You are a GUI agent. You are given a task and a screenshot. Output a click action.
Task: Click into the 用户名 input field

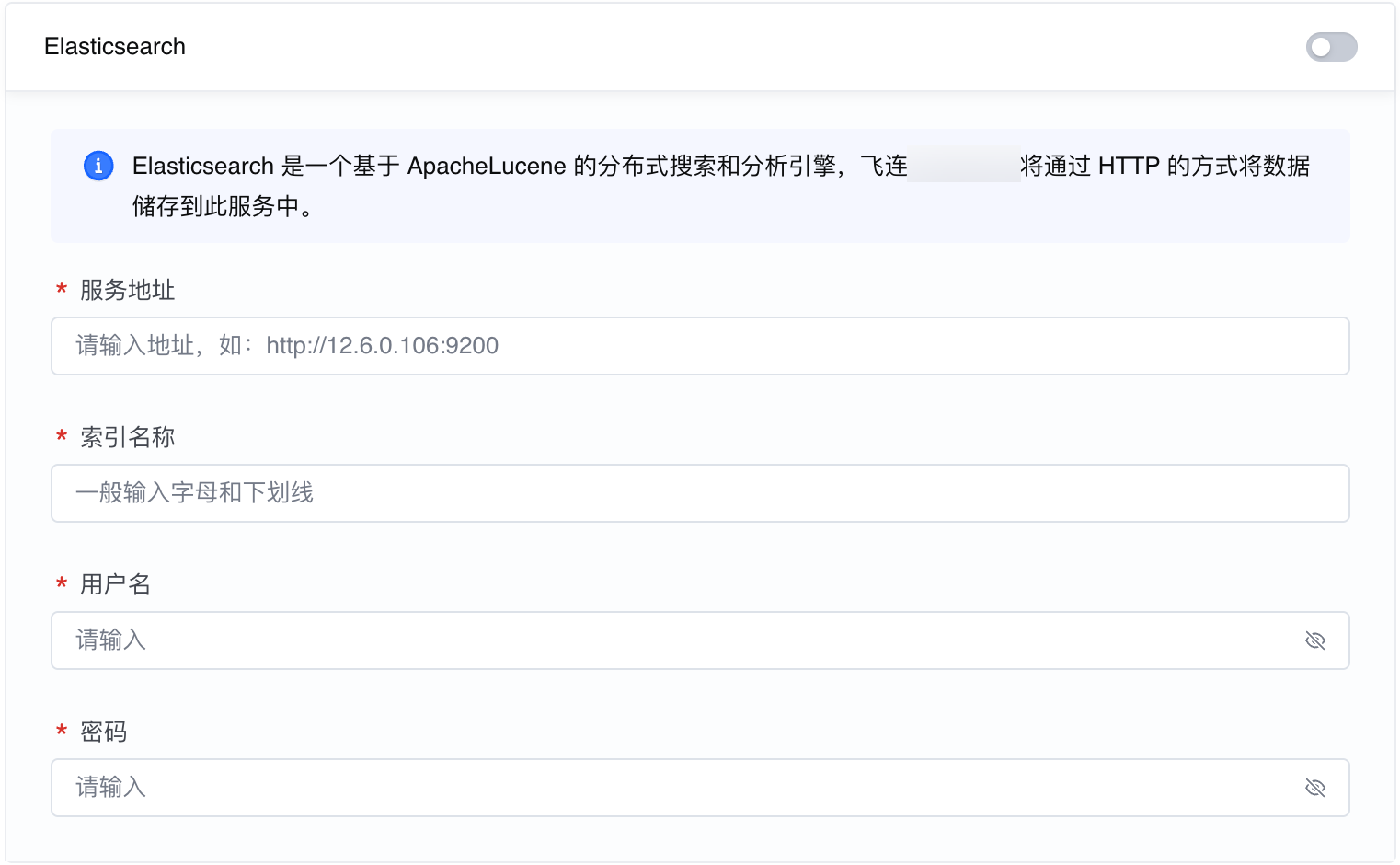click(x=700, y=640)
